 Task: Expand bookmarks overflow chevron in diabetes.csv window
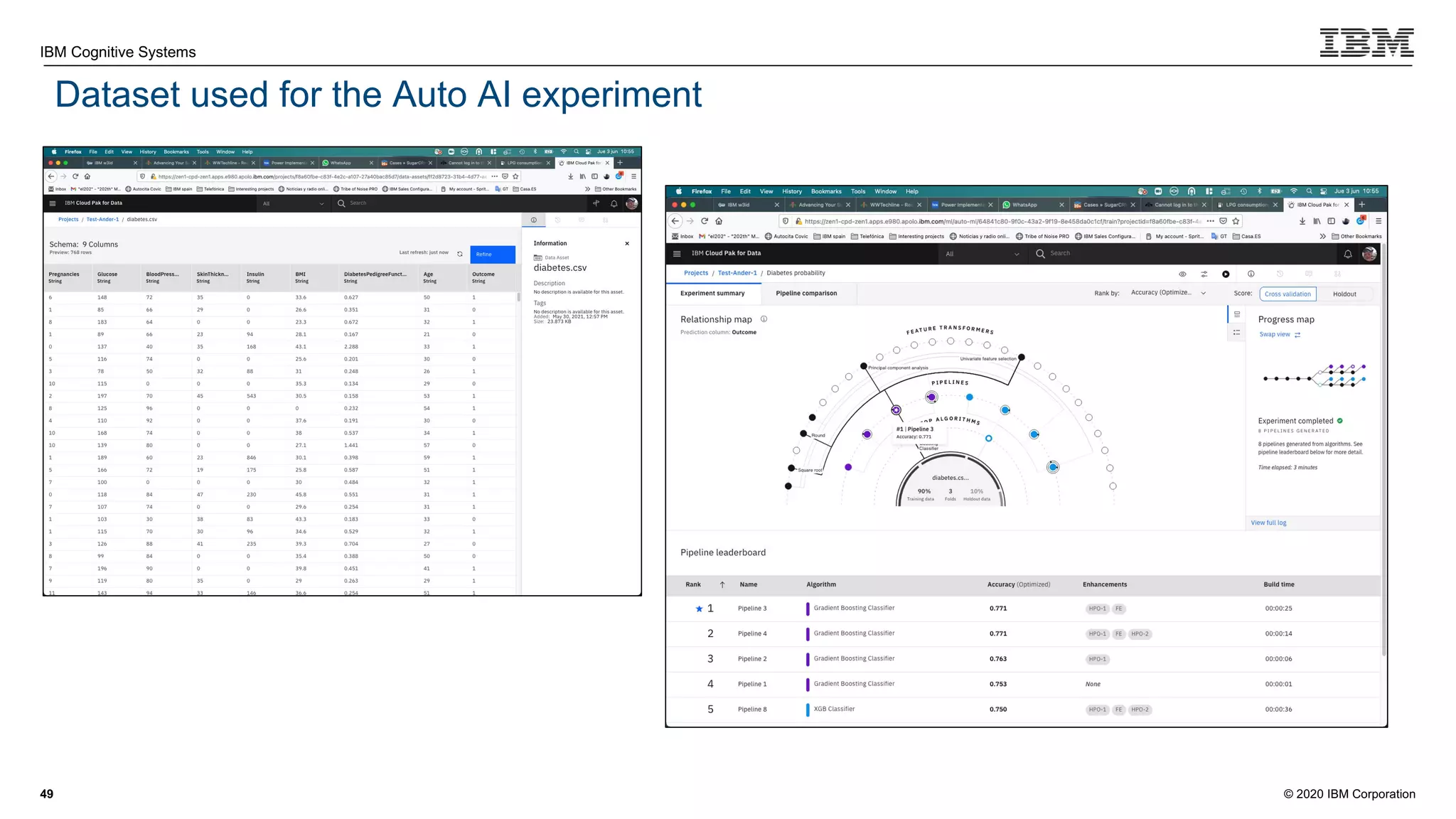587,189
